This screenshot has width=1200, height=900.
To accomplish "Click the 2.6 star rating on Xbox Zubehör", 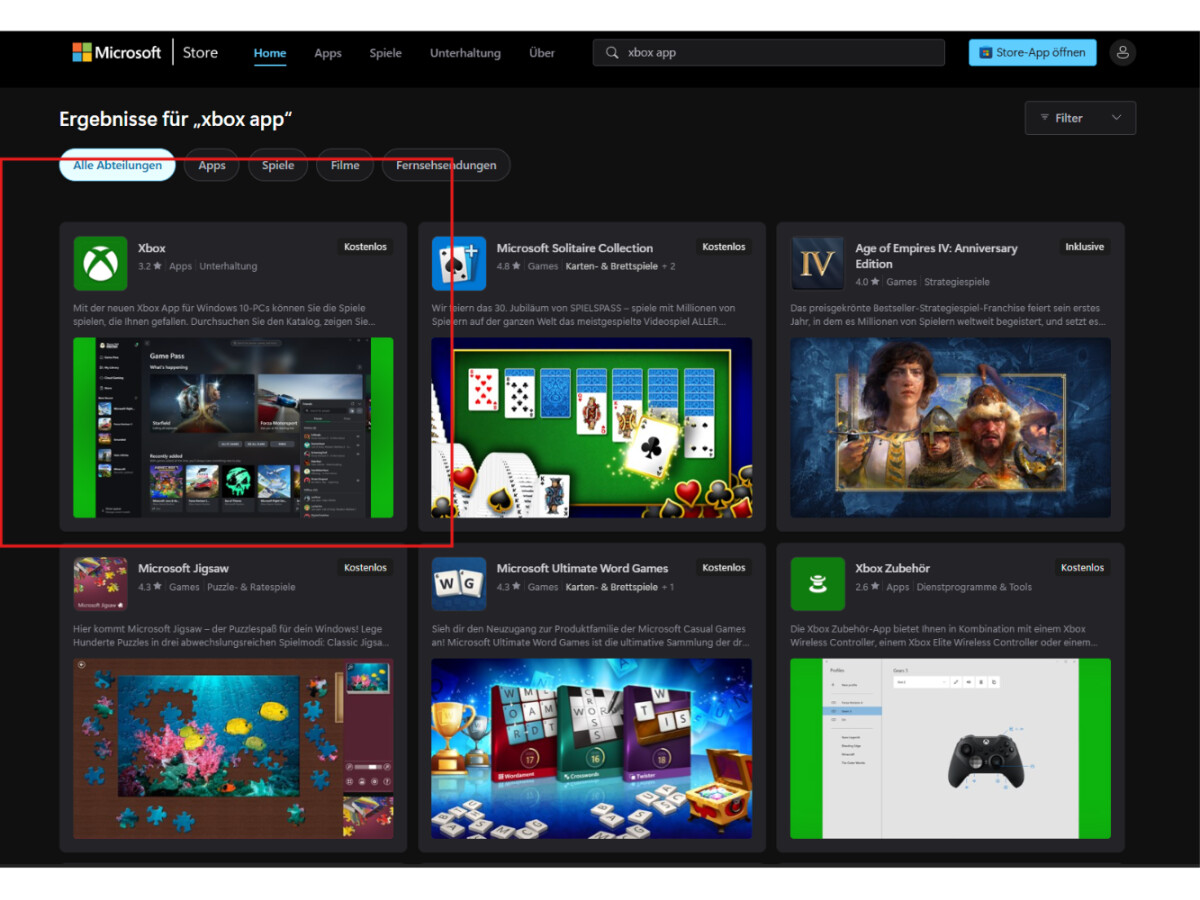I will click(867, 587).
